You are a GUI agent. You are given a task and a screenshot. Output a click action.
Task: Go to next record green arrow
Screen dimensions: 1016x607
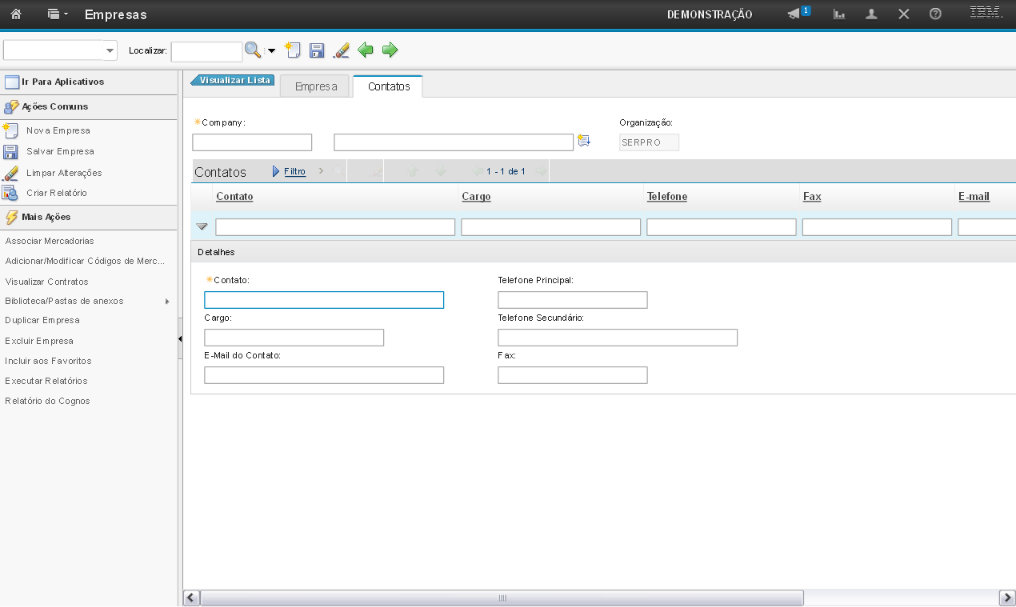coord(390,50)
